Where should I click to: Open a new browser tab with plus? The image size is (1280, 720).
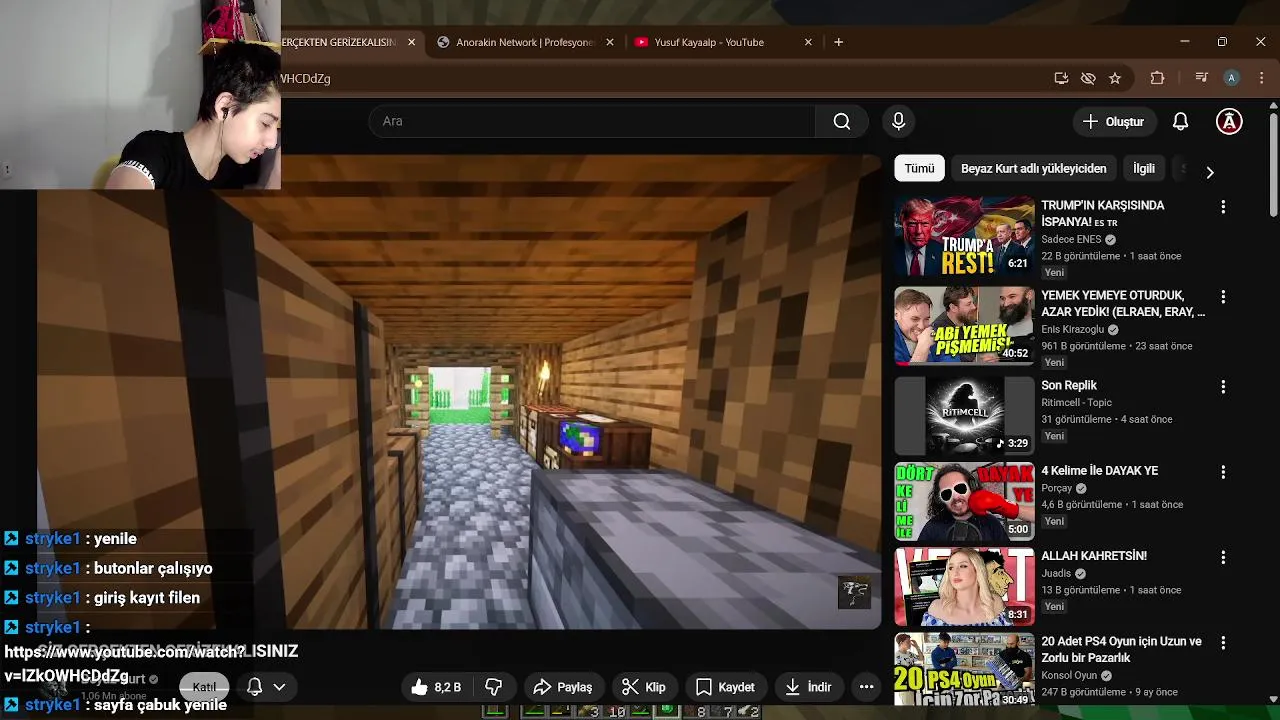coord(838,42)
